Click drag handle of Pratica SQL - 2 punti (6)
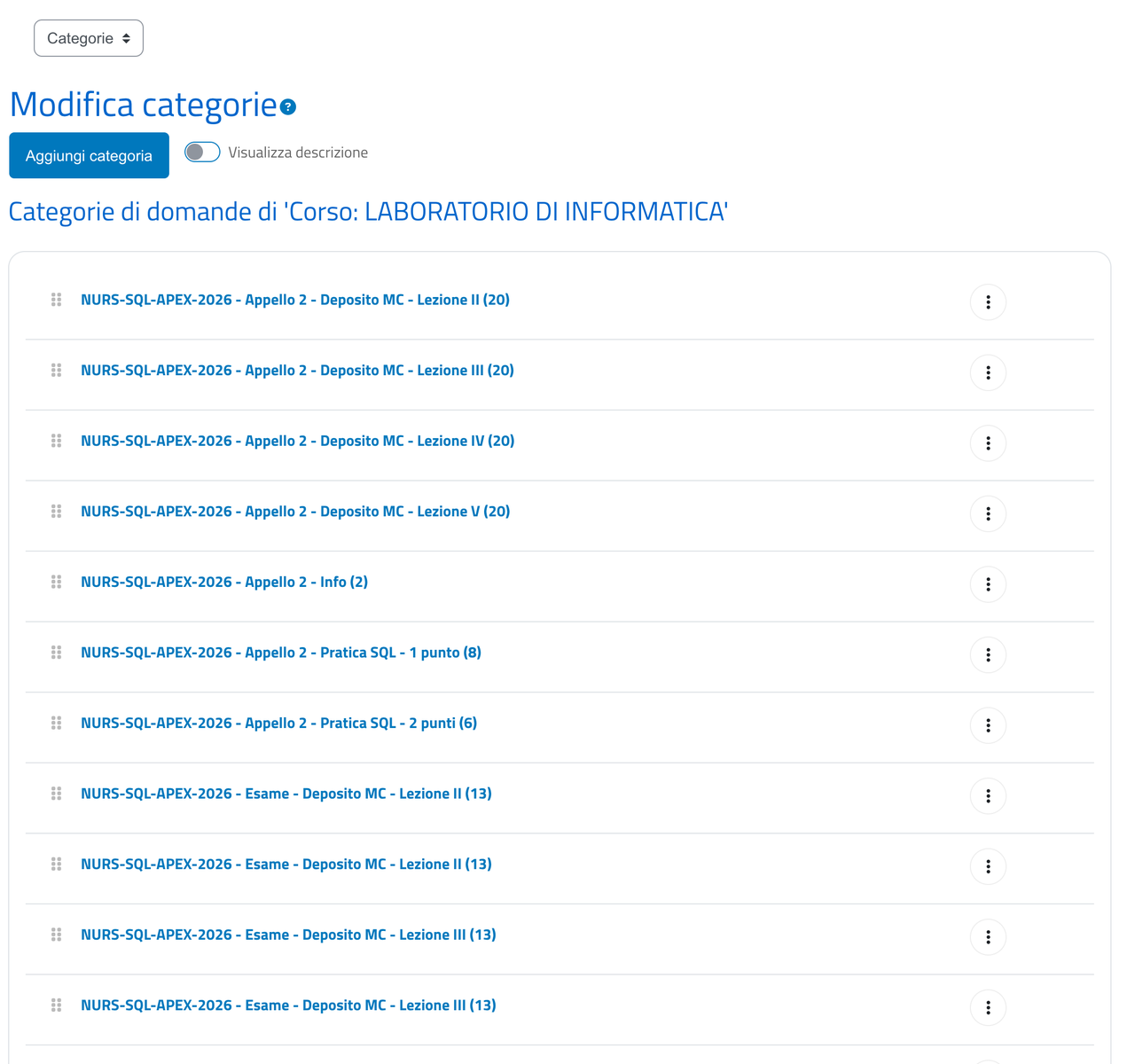 pos(56,723)
